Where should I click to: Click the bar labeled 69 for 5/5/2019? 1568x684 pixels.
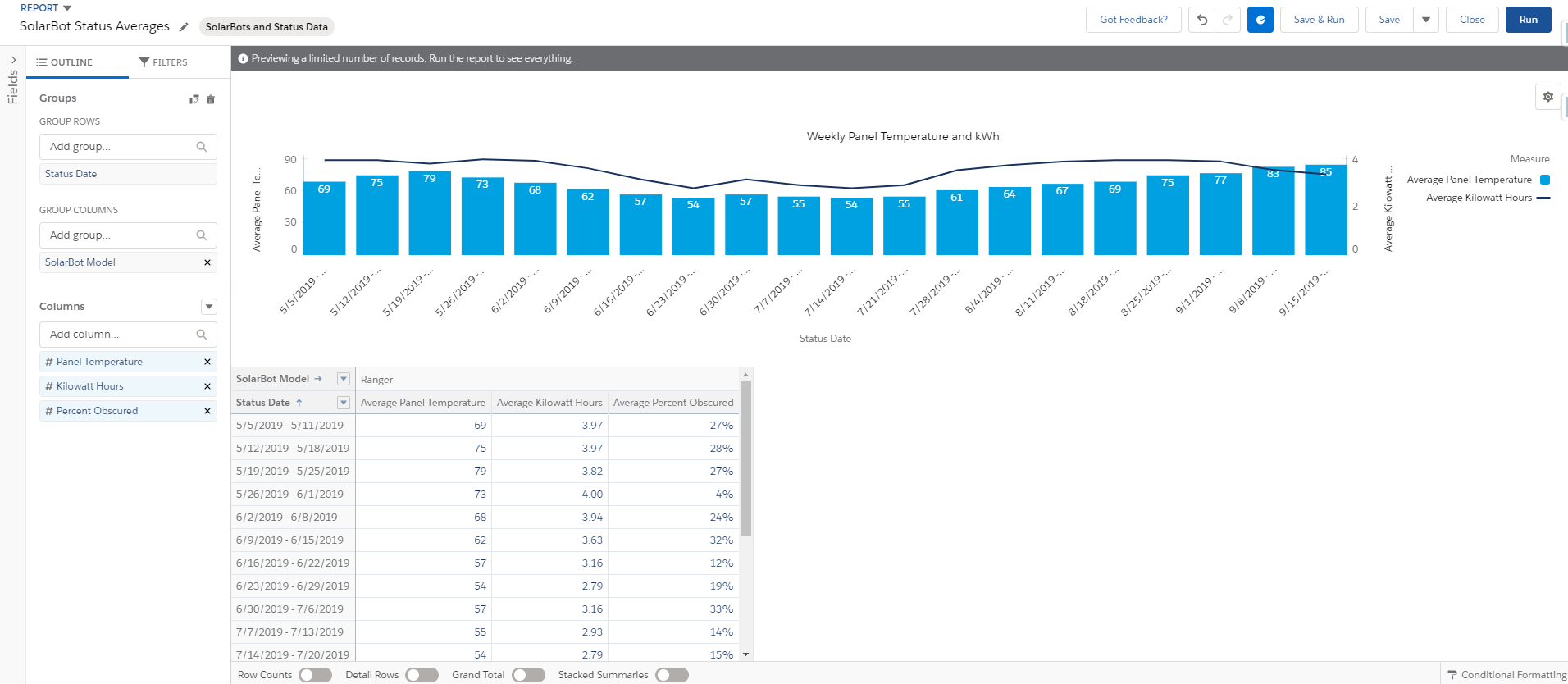tap(324, 218)
